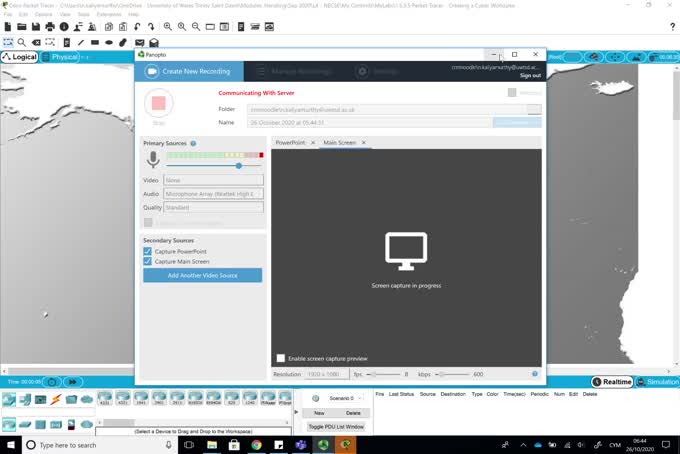Viewport: 680px width, 454px height.
Task: Click the Fast Forward Time button
Action: 73,382
